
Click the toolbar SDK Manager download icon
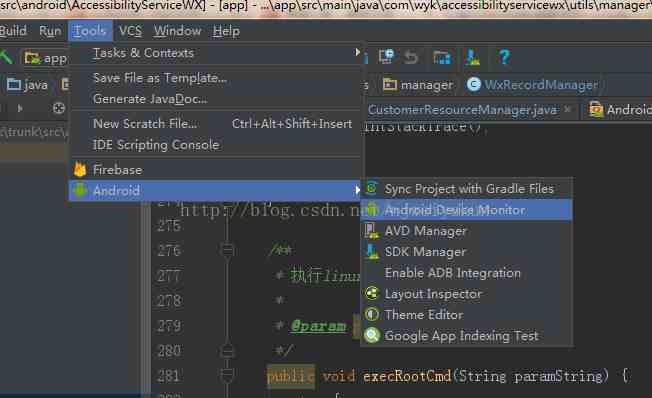point(473,57)
